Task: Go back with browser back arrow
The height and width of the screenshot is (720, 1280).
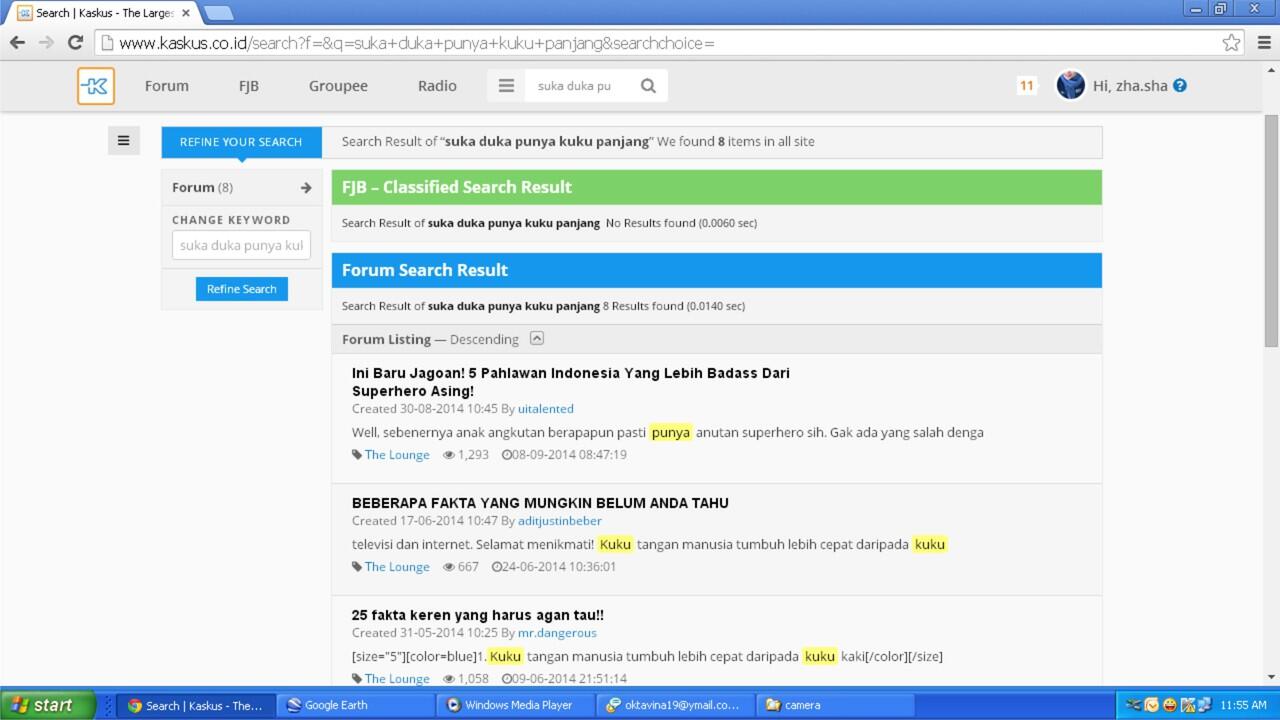Action: click(17, 42)
